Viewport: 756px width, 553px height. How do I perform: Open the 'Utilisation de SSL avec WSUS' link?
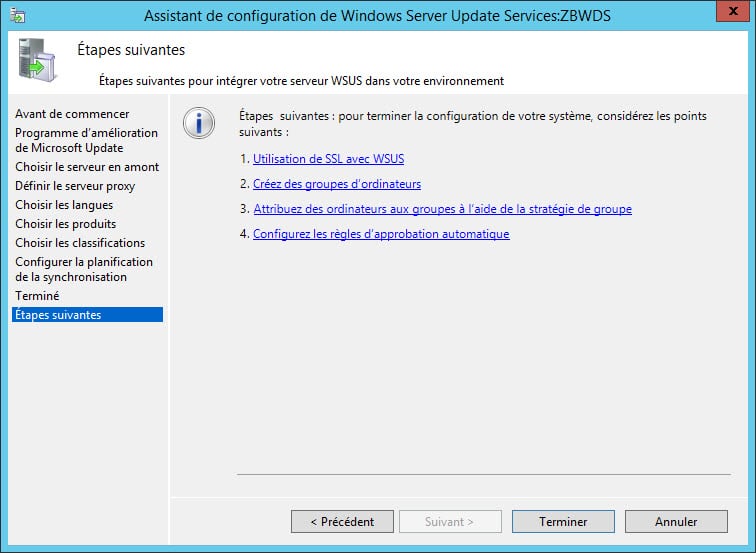pyautogui.click(x=328, y=159)
